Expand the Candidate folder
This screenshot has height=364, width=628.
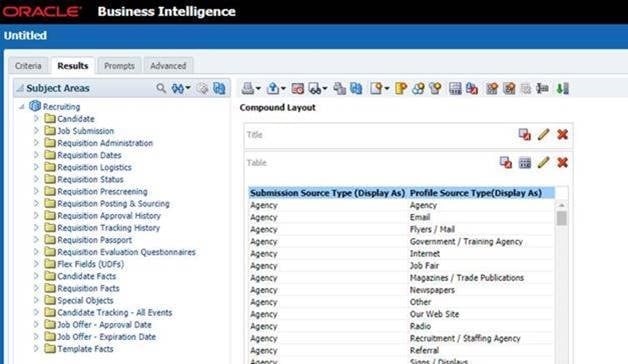(36, 119)
